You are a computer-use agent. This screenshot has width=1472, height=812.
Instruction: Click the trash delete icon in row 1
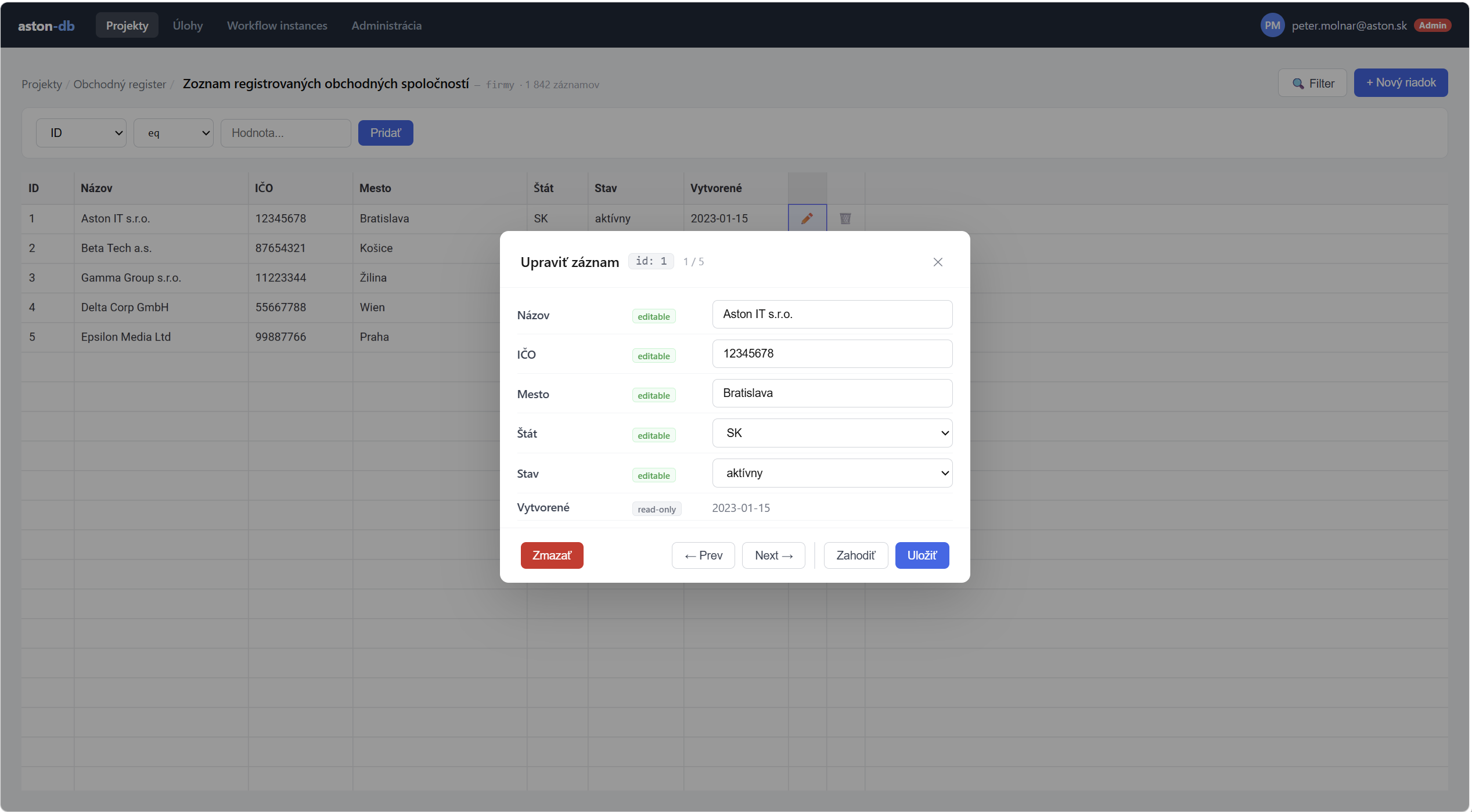(x=845, y=218)
